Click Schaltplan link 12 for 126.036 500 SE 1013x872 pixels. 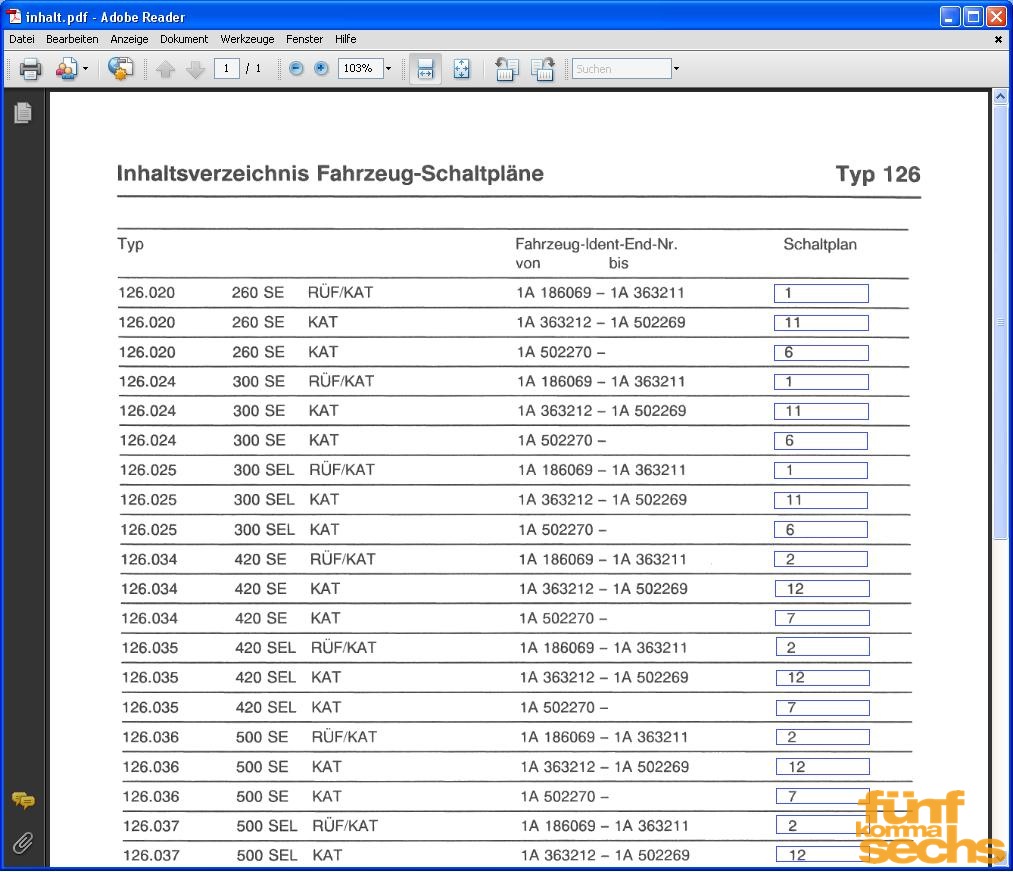click(822, 767)
